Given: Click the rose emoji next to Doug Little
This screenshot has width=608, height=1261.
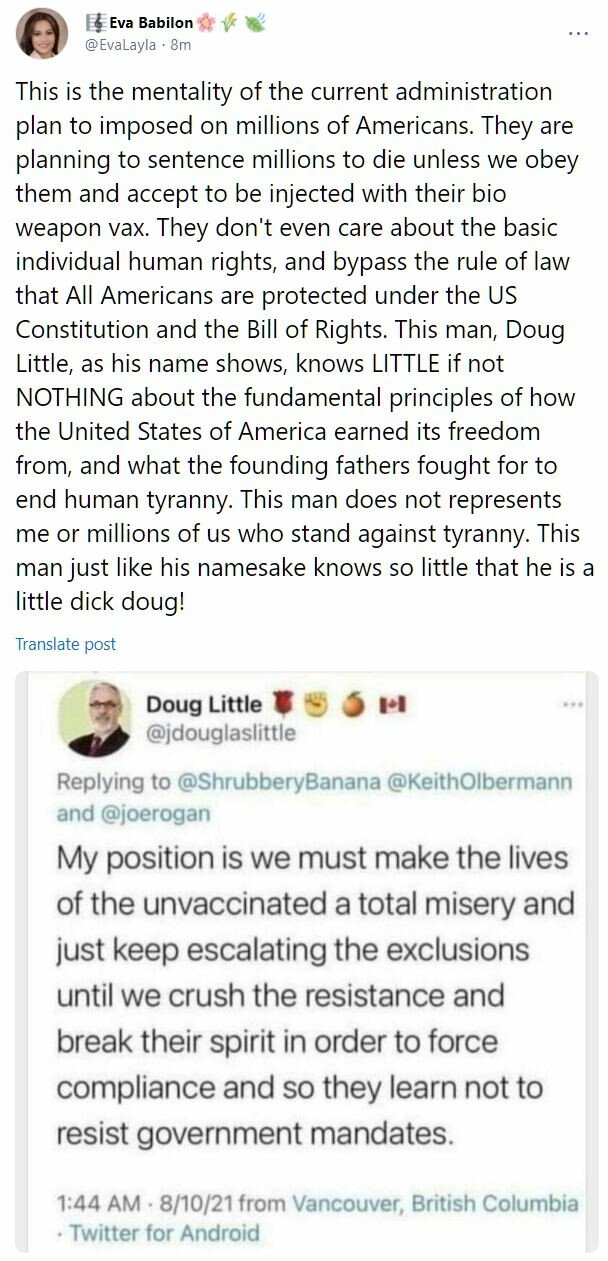Looking at the screenshot, I should [284, 705].
